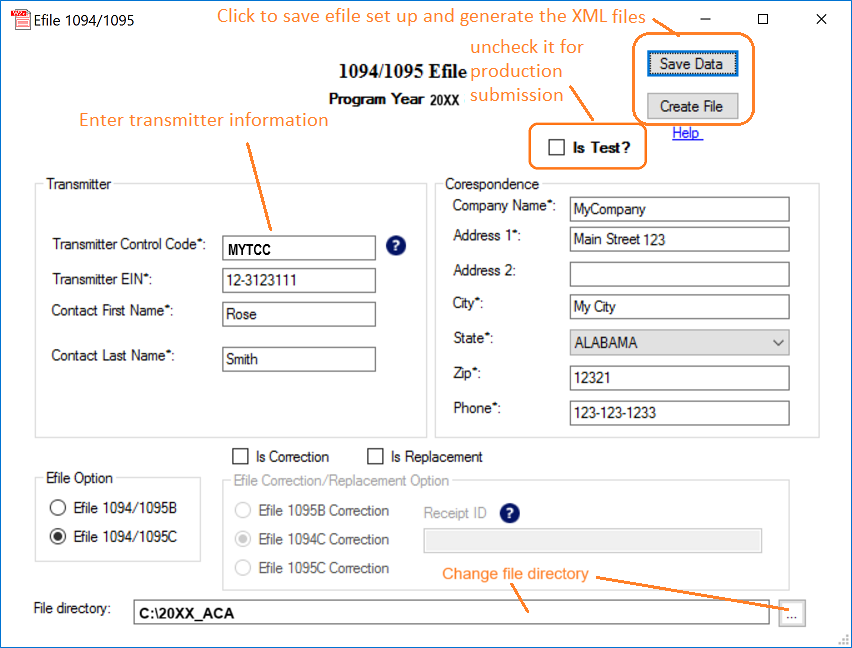Enable the Is Correction checkbox

click(x=240, y=457)
